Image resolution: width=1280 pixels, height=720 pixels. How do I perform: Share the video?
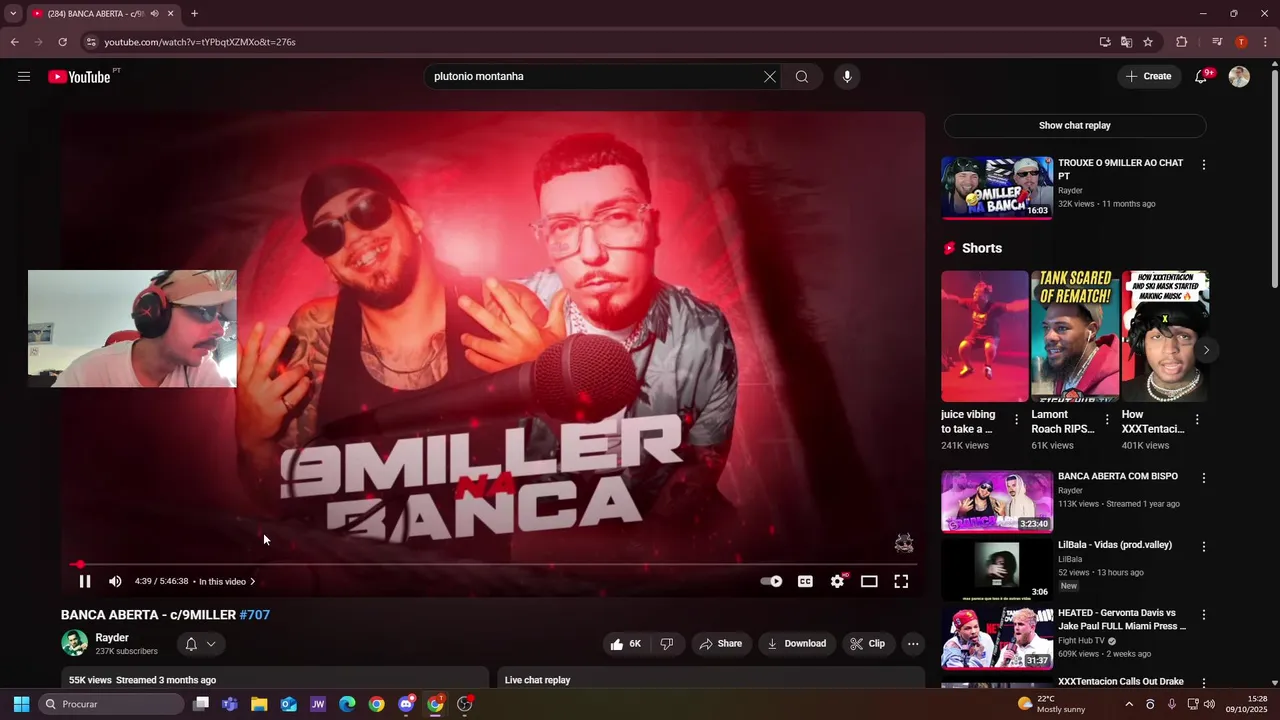[x=721, y=644]
